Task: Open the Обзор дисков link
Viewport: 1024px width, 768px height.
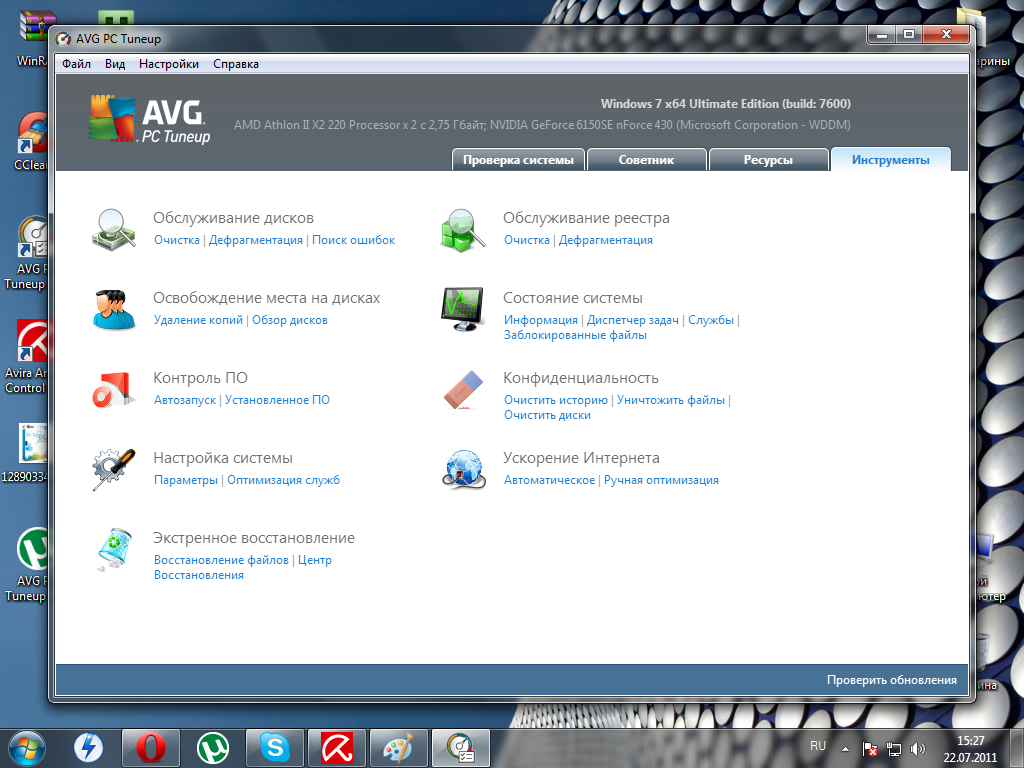Action: pos(290,320)
